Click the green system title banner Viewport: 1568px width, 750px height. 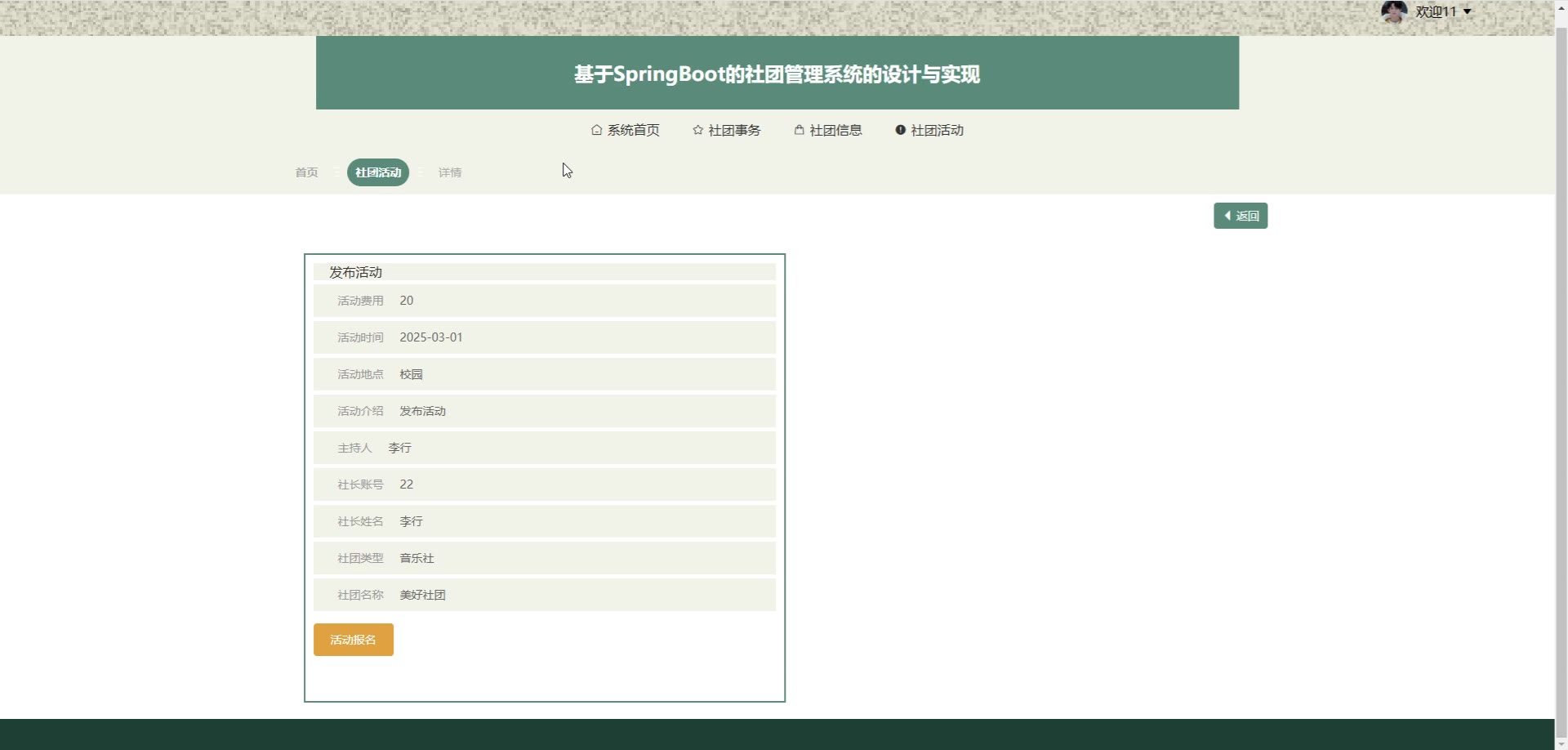pyautogui.click(x=777, y=74)
